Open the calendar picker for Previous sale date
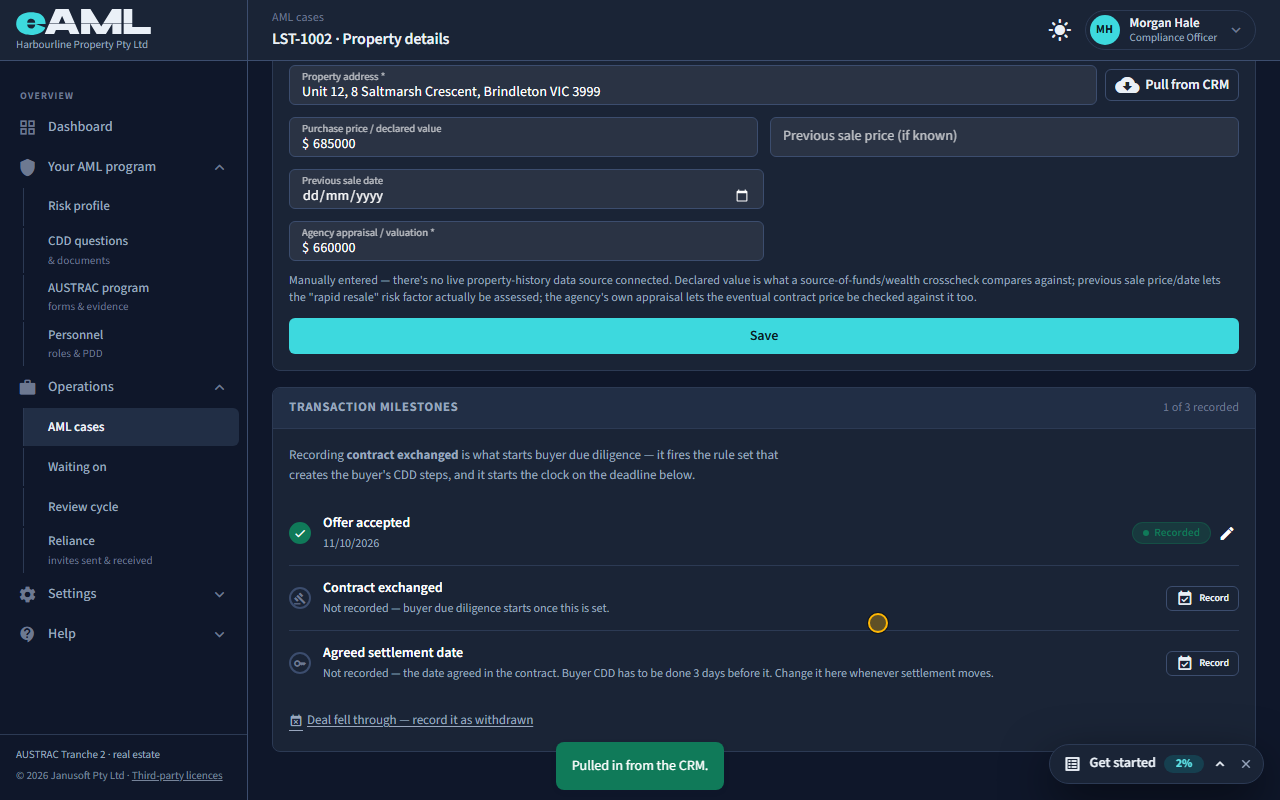The height and width of the screenshot is (800, 1280). [x=742, y=196]
